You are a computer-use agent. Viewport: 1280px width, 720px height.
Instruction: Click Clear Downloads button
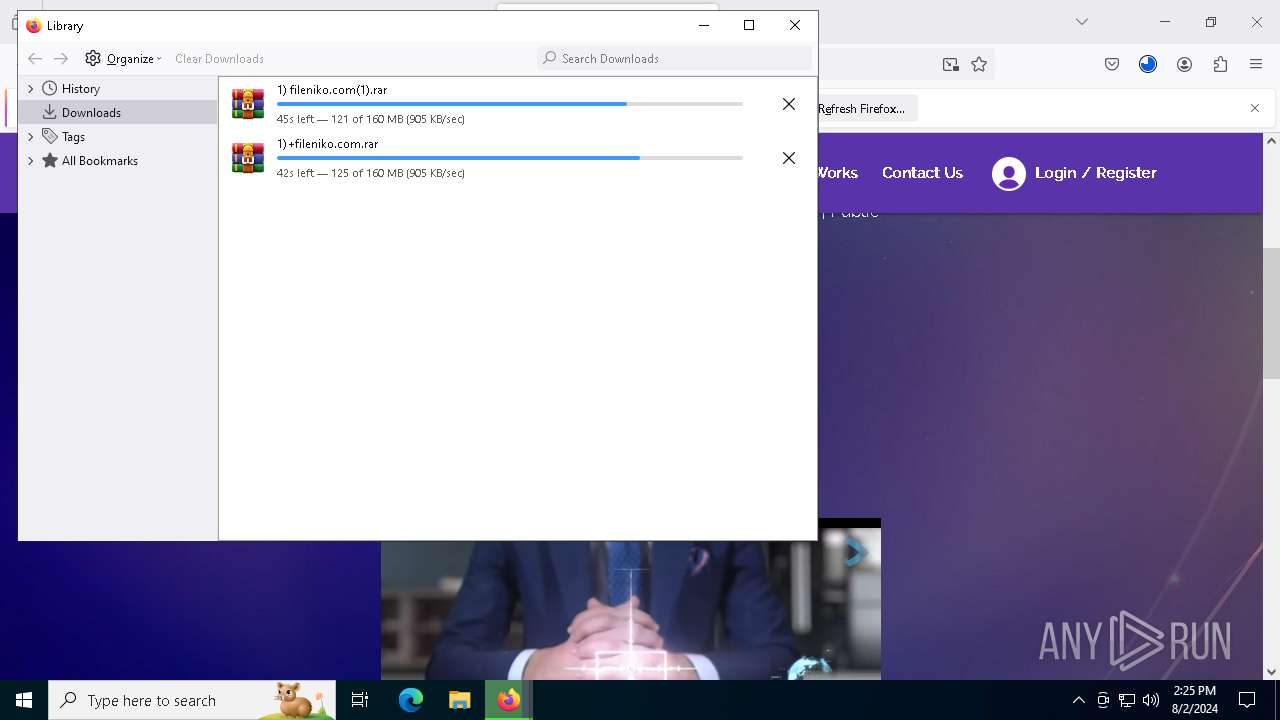219,59
